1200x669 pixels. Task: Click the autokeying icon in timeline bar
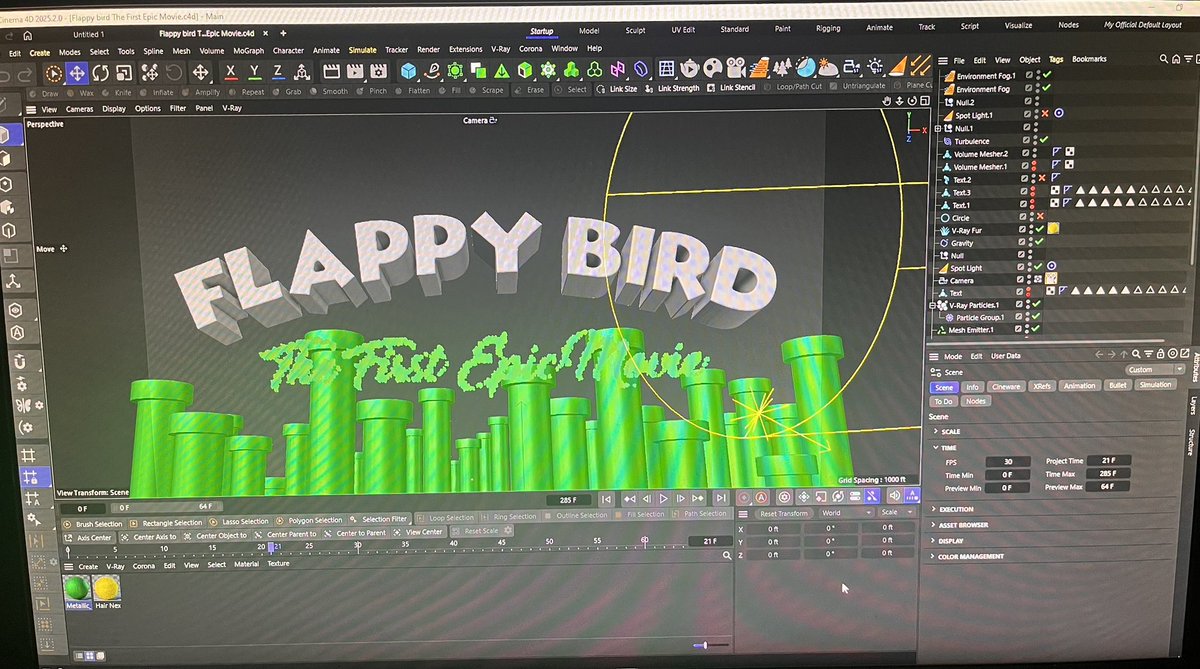click(762, 497)
